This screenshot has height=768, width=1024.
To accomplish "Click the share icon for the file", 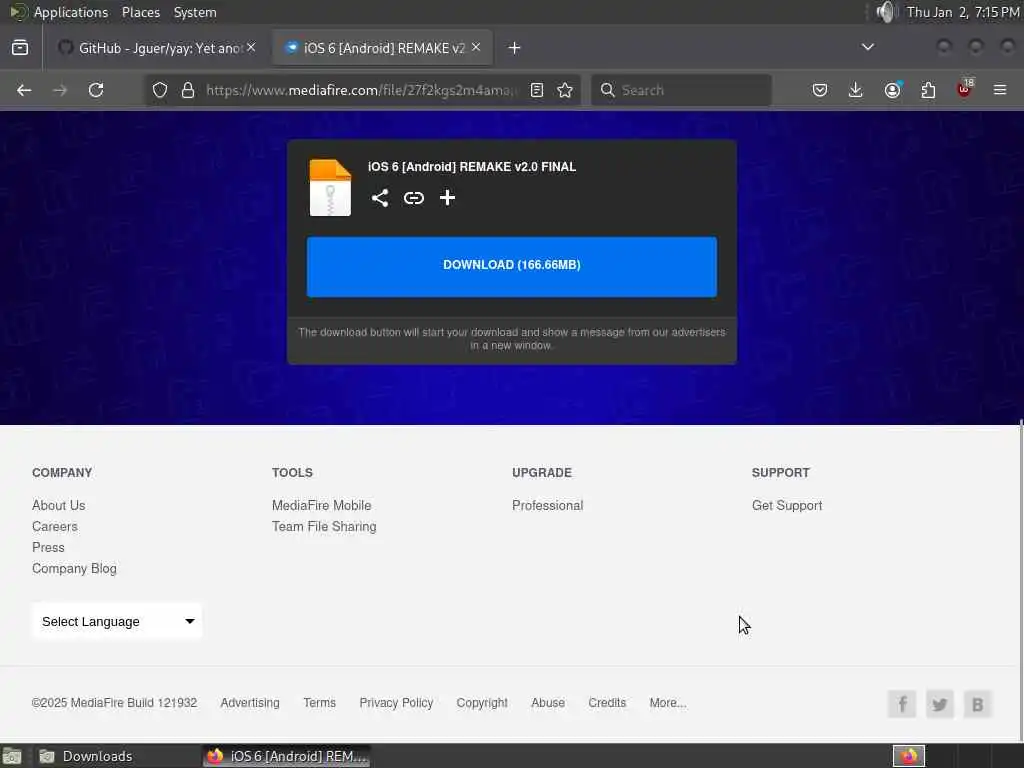I will (380, 198).
